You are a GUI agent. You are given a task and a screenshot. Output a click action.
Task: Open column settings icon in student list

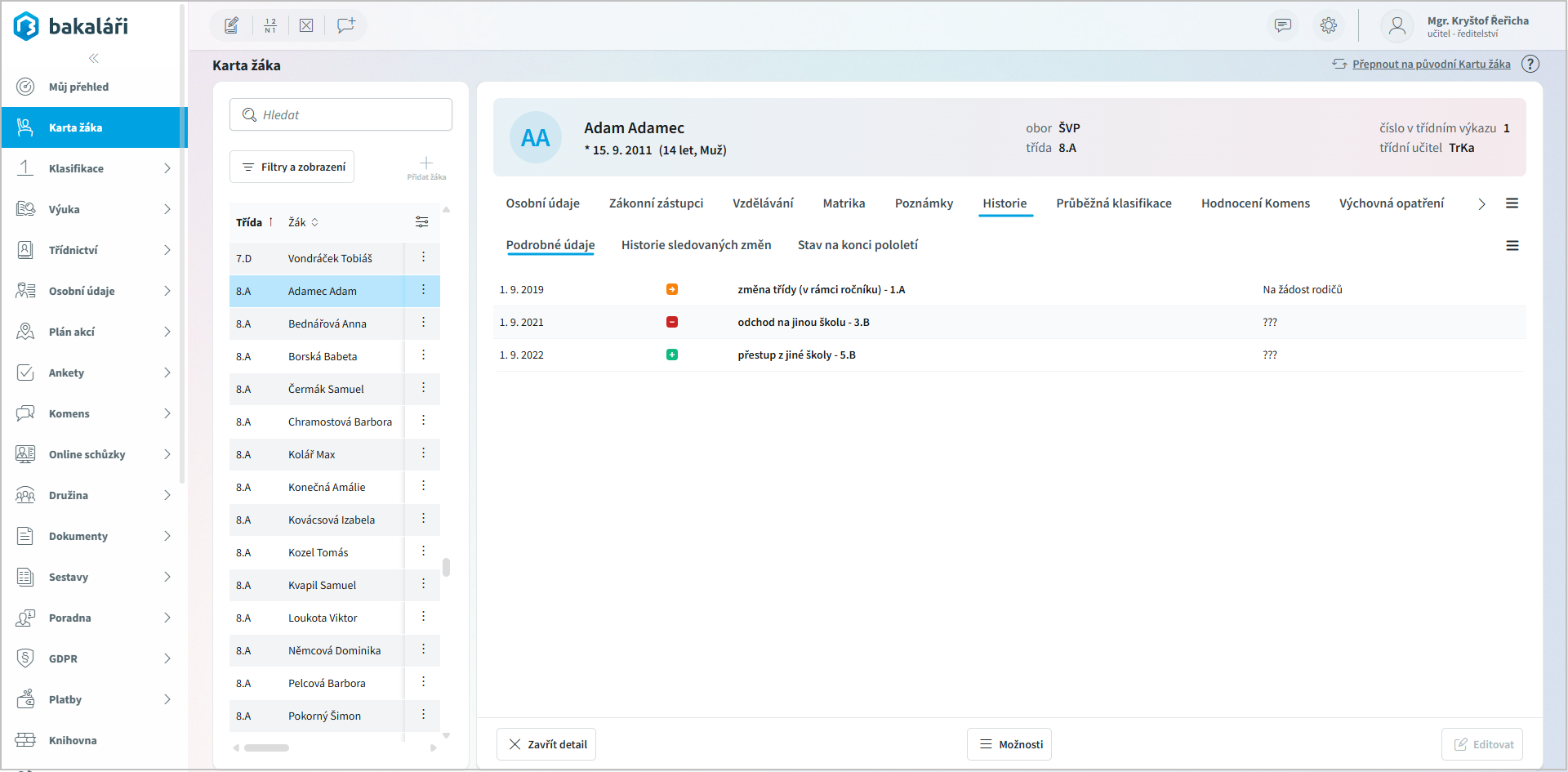coord(421,222)
